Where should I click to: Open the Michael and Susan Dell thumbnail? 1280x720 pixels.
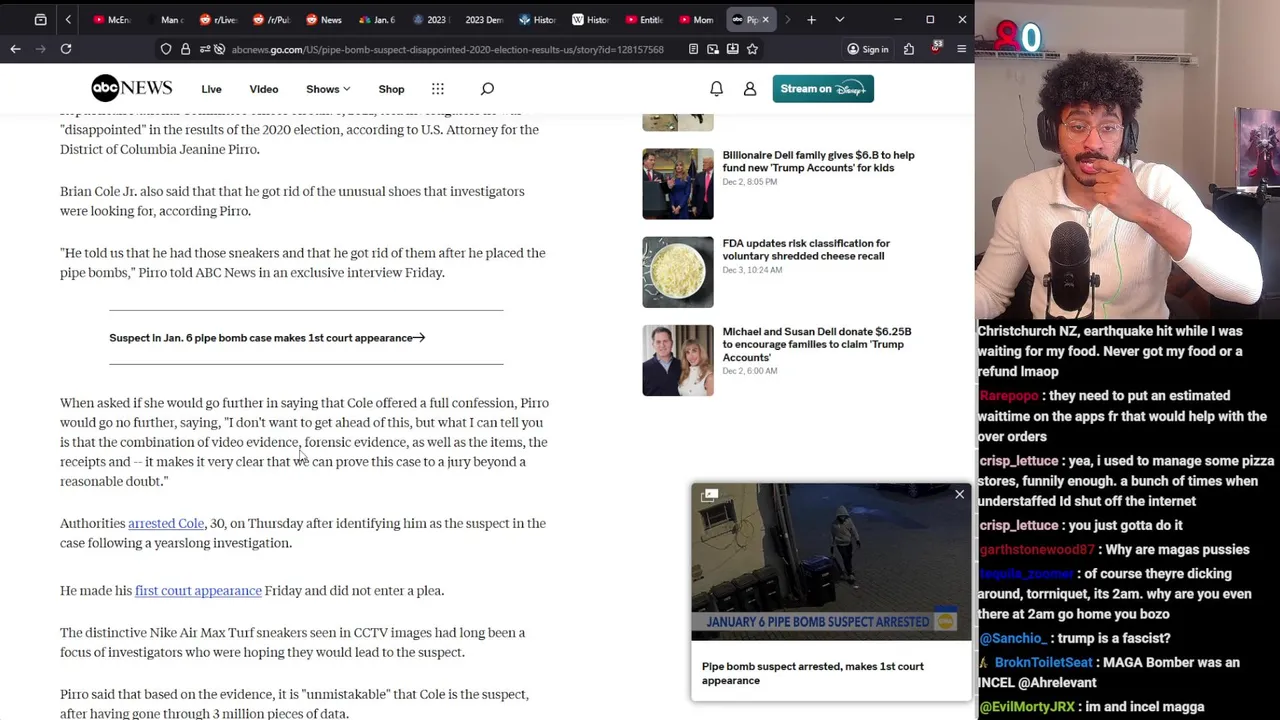678,360
